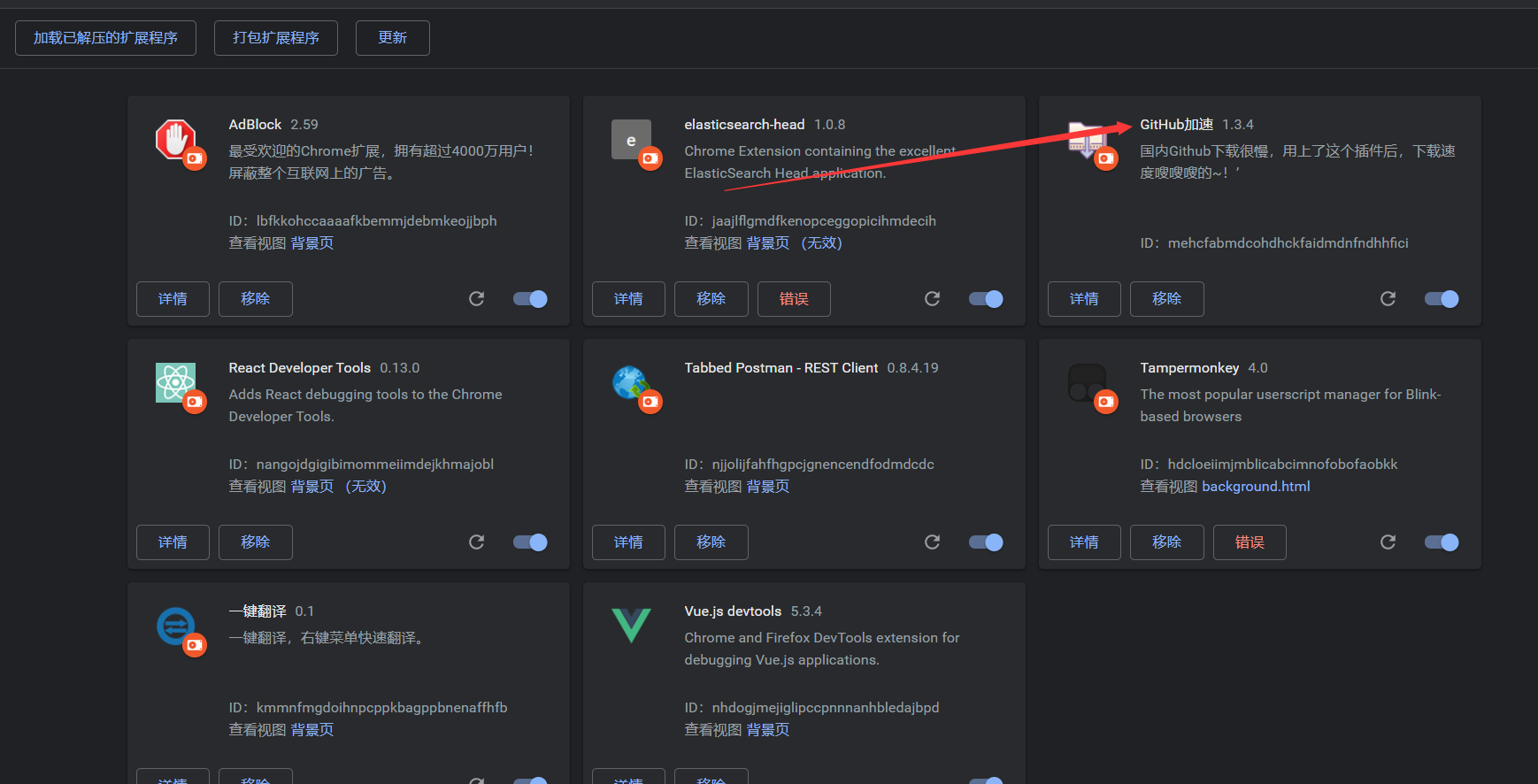This screenshot has height=784, width=1538.
Task: Click 移除 for Tabbed Postman
Action: point(711,542)
